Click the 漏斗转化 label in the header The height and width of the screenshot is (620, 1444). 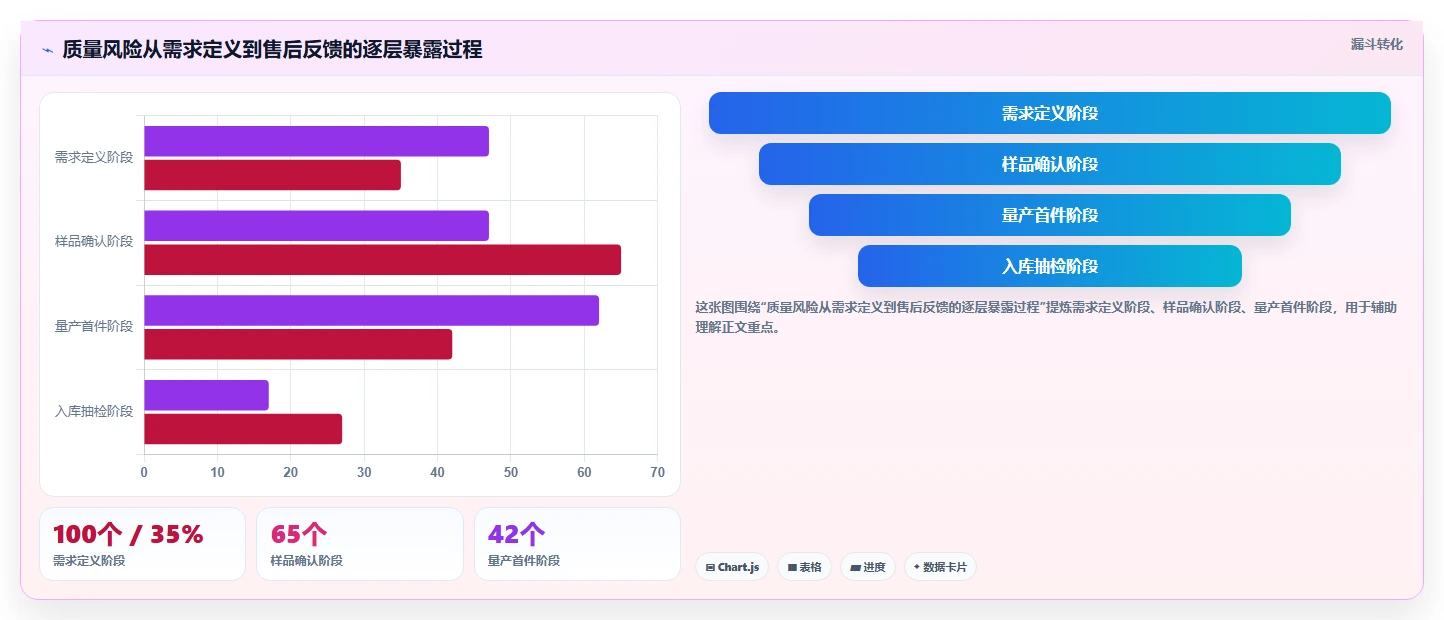point(1377,44)
